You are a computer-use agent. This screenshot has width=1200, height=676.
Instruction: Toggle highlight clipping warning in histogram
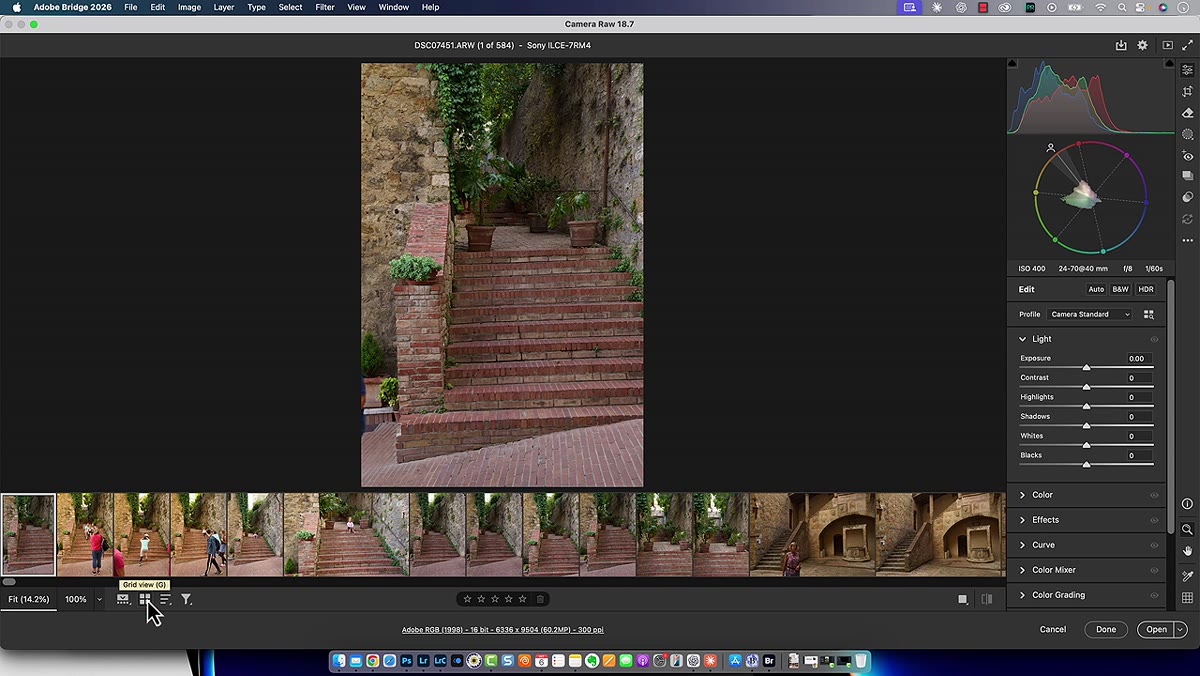[x=1170, y=64]
